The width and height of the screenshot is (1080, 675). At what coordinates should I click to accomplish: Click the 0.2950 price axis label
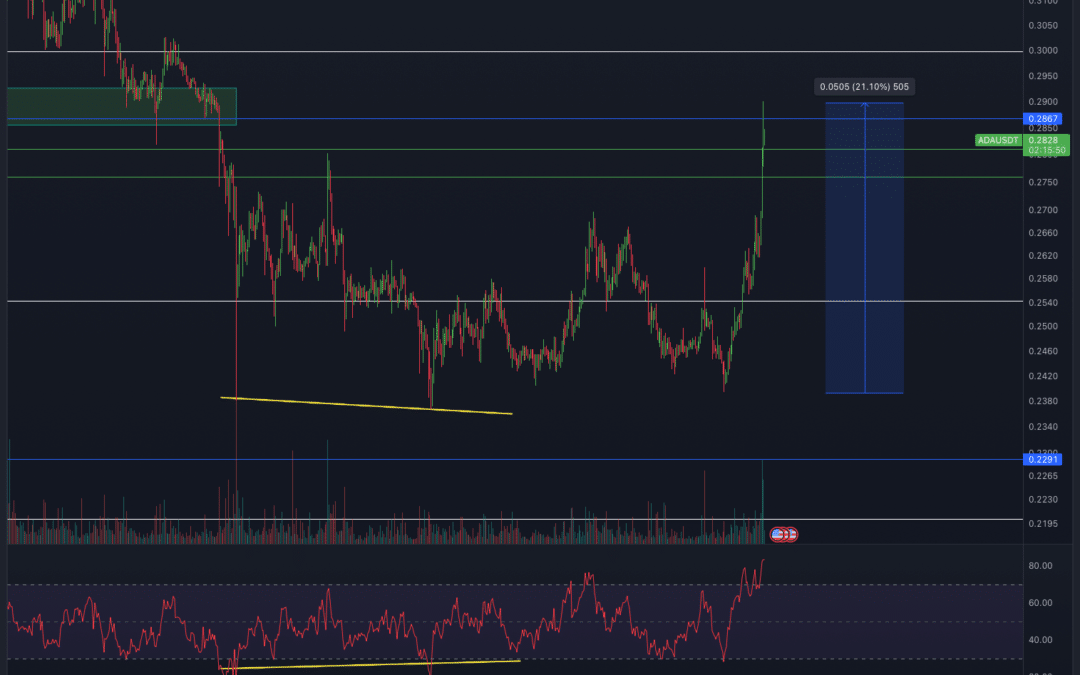(x=1043, y=76)
